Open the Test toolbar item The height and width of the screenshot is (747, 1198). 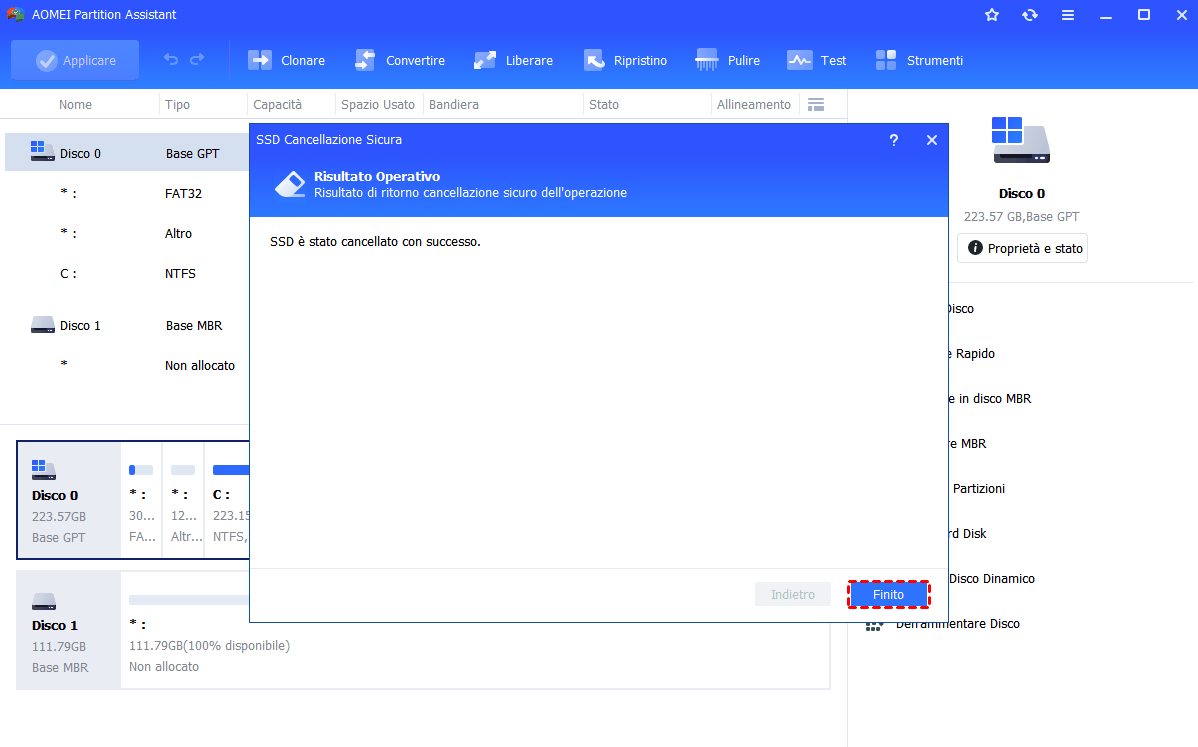click(817, 60)
